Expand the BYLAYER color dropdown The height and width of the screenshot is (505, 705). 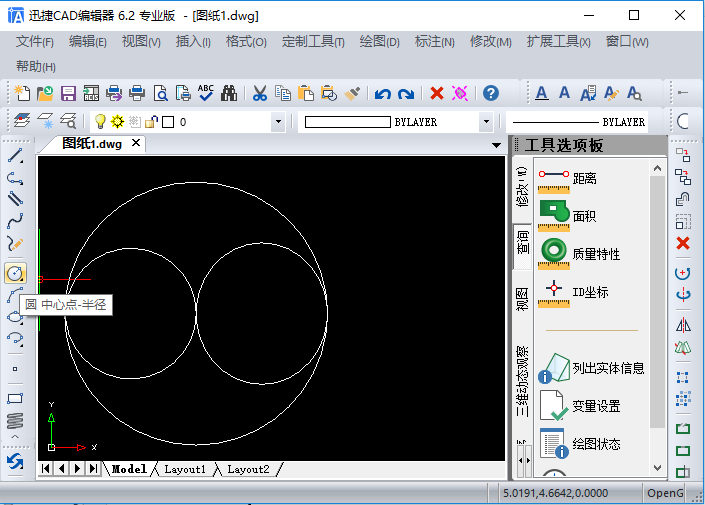click(x=486, y=122)
